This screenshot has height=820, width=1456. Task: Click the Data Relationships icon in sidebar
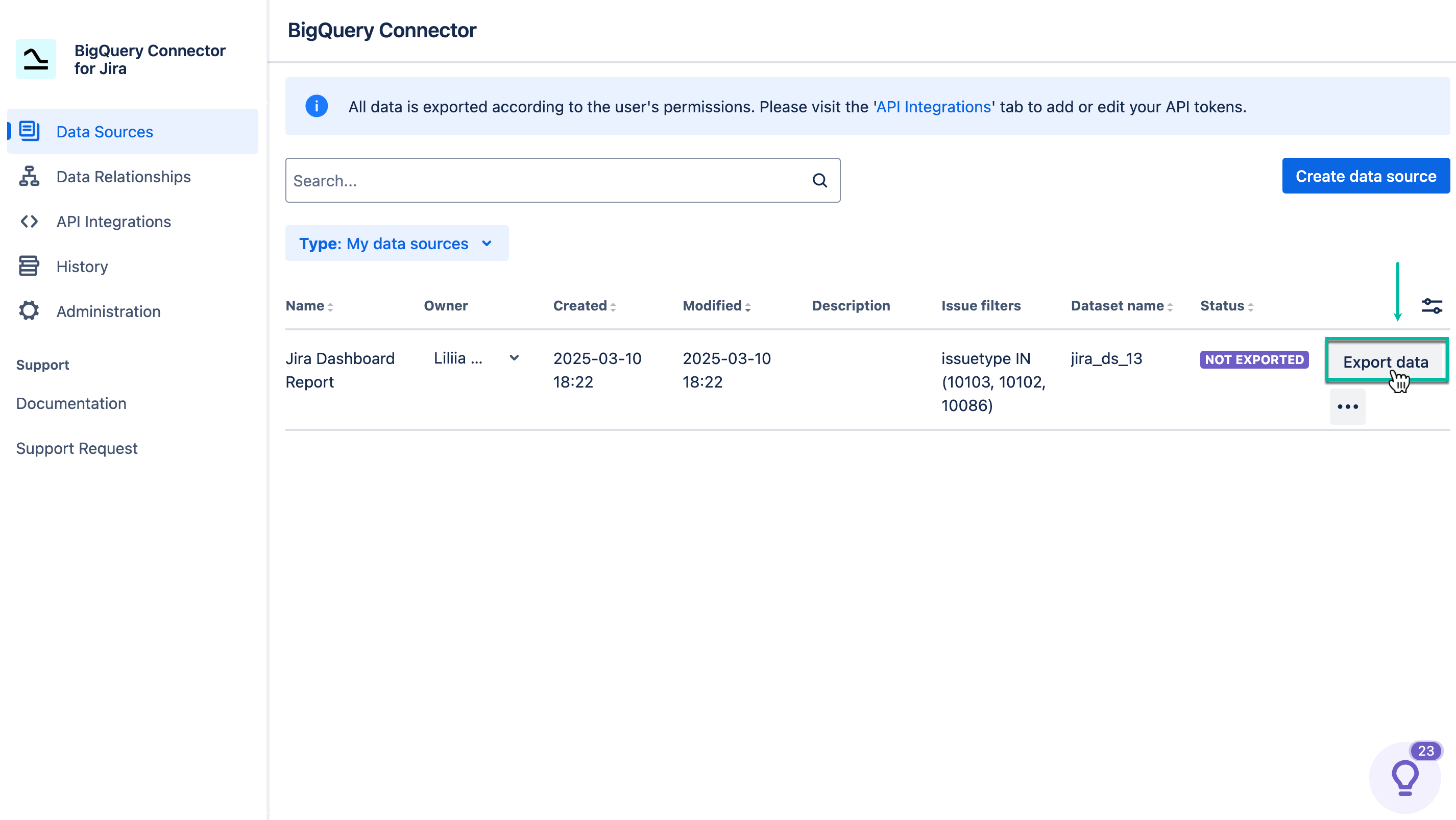point(28,176)
